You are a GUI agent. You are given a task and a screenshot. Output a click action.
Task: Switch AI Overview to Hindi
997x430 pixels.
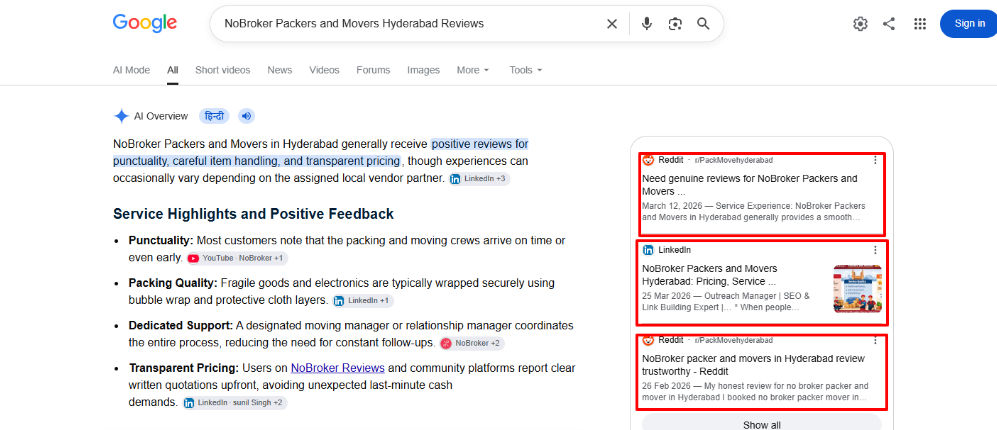point(214,116)
